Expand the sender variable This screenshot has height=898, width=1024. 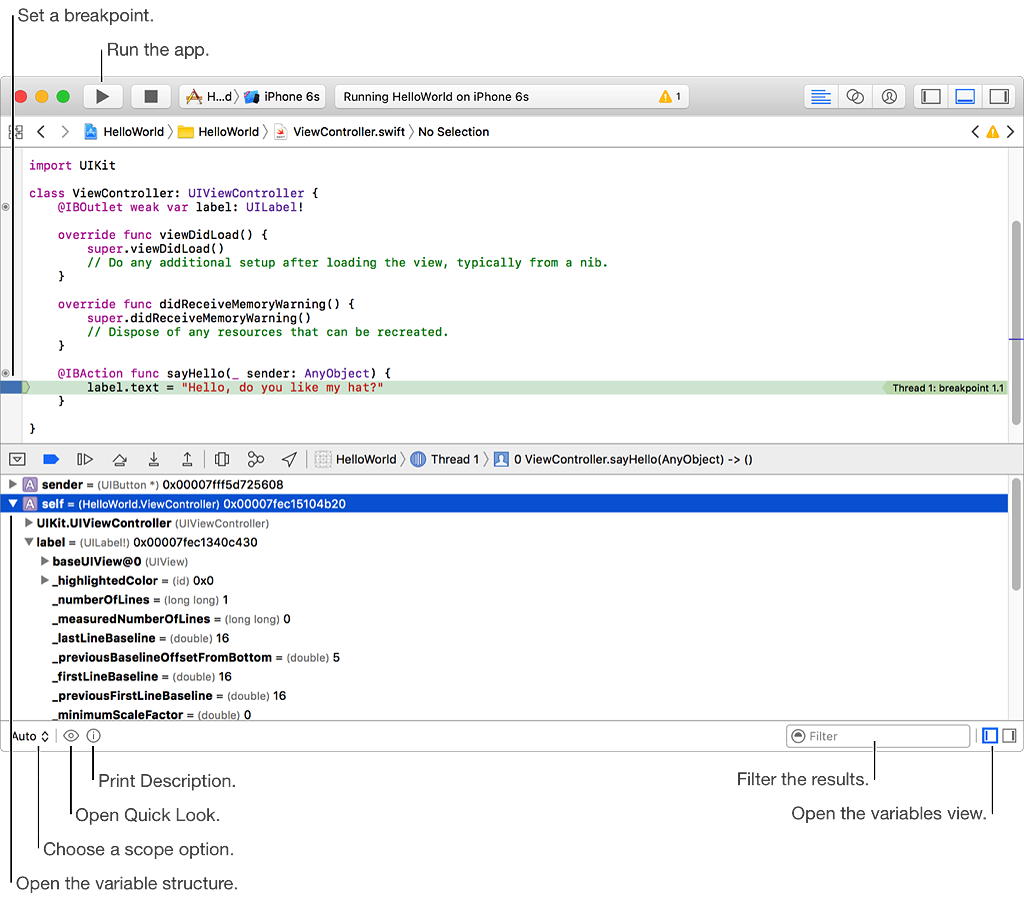pos(12,485)
